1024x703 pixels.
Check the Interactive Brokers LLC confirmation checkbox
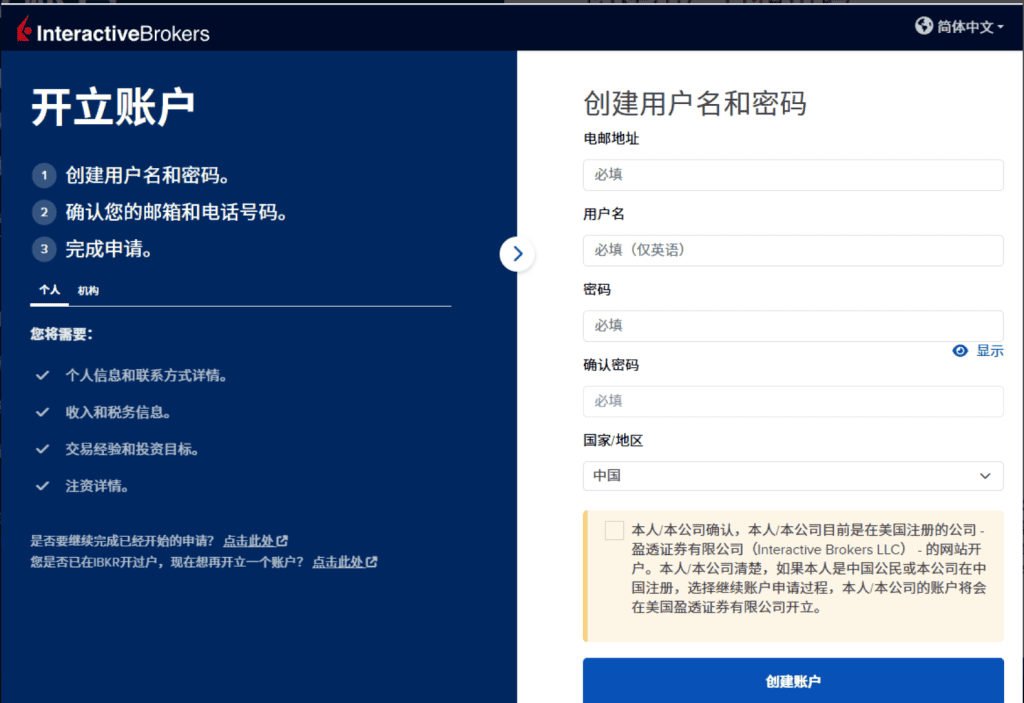pyautogui.click(x=614, y=530)
